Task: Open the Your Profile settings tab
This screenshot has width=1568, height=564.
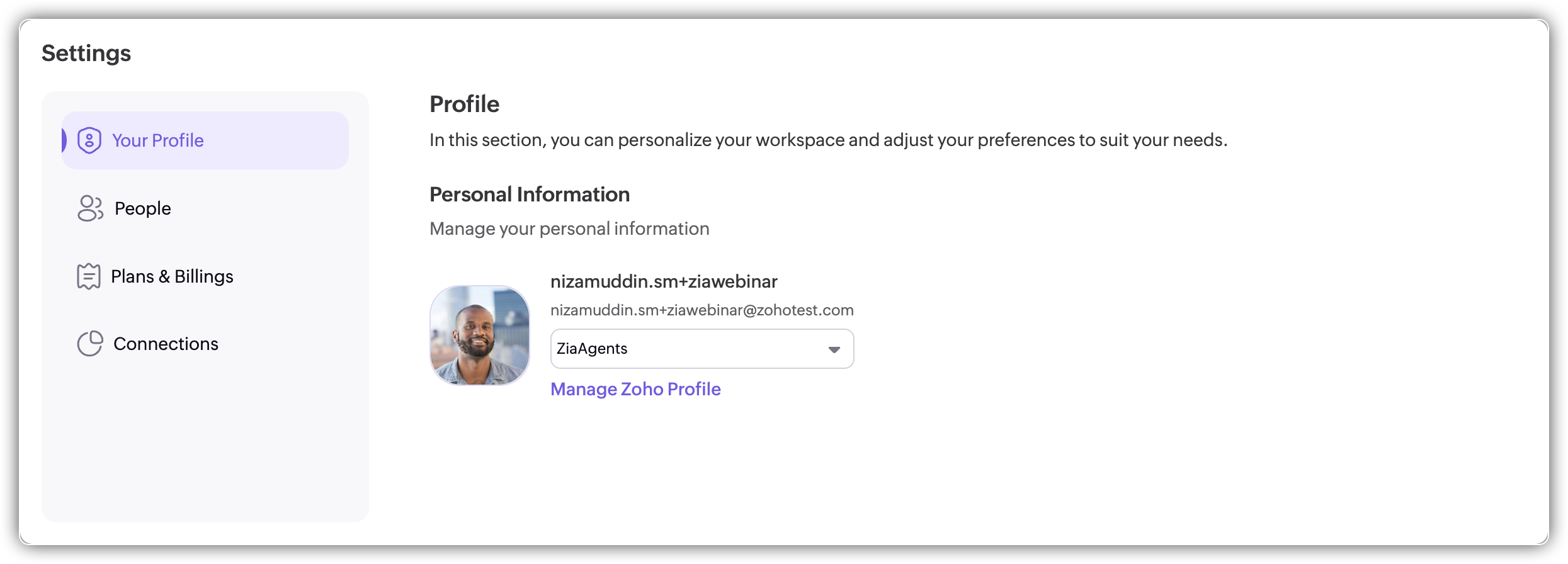Action: (x=157, y=140)
